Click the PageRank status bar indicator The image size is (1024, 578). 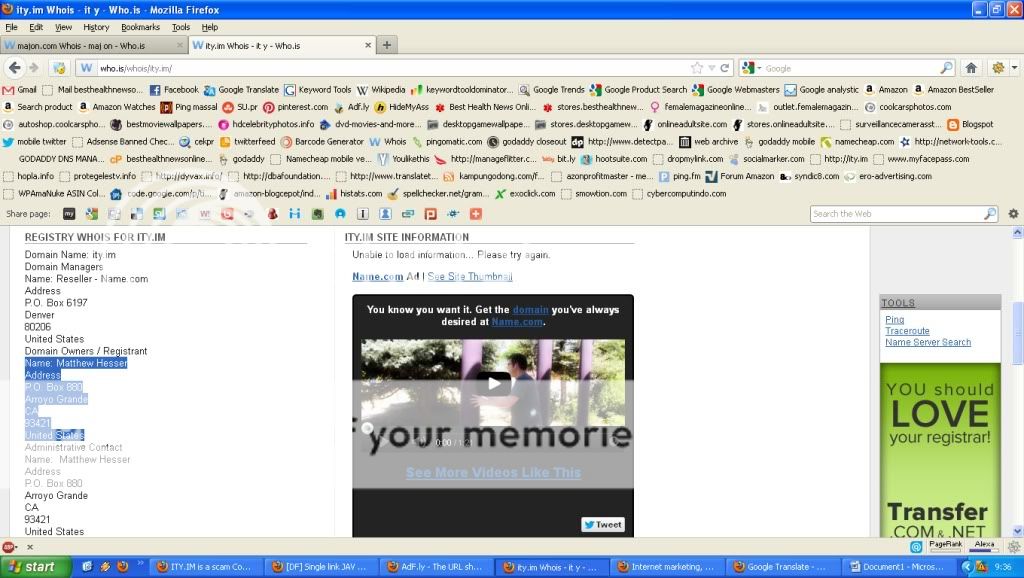[945, 546]
